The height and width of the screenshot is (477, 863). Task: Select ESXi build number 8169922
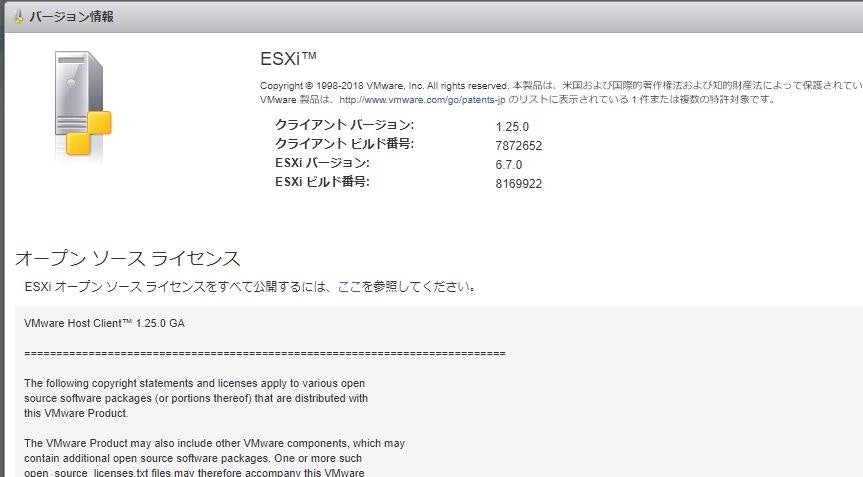(518, 184)
